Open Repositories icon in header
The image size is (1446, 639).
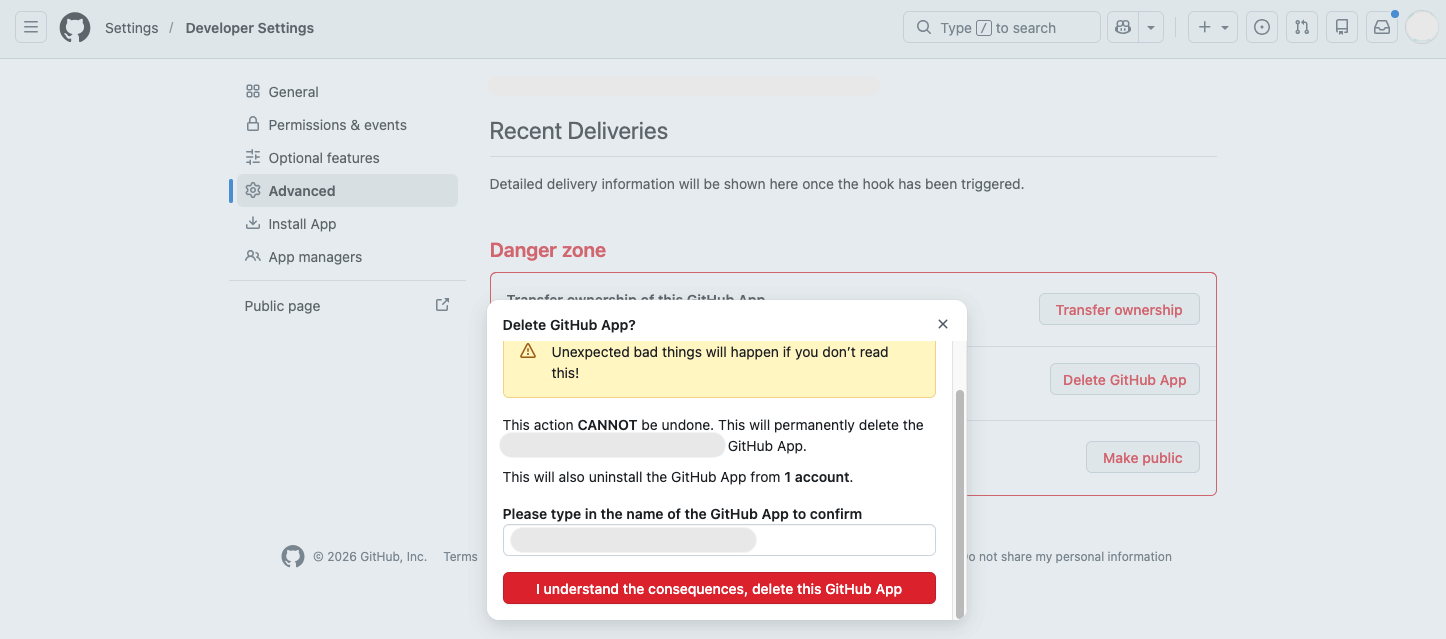pyautogui.click(x=1342, y=27)
